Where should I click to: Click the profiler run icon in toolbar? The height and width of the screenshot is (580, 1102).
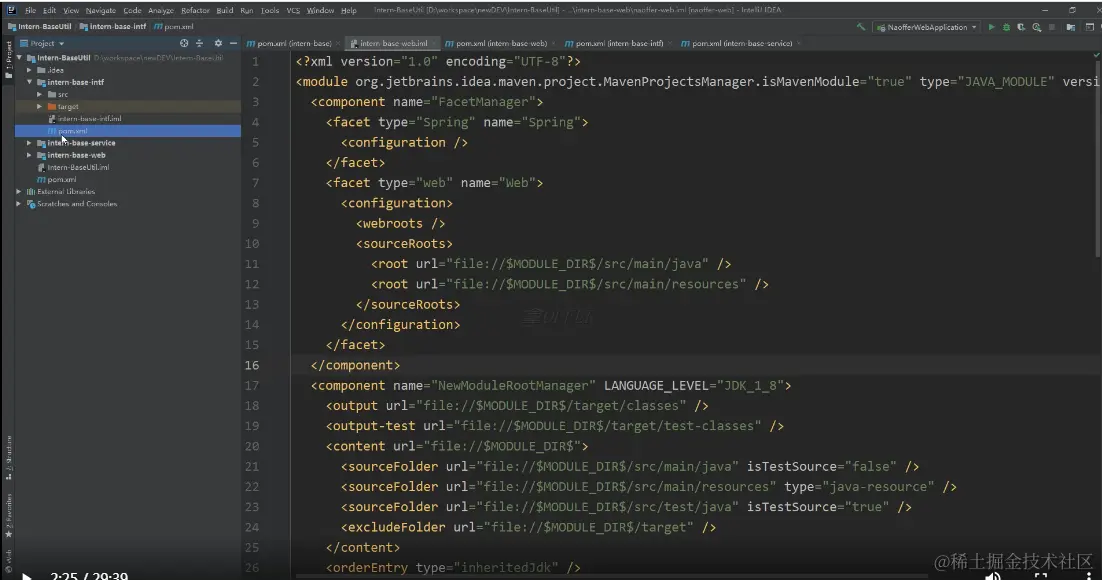[x=1037, y=27]
